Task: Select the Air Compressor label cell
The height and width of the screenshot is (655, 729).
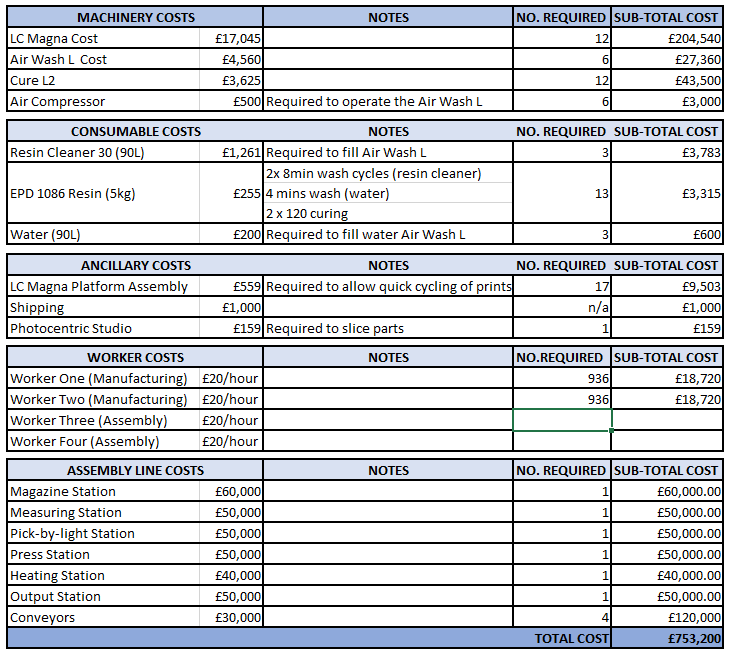Action: coord(104,101)
